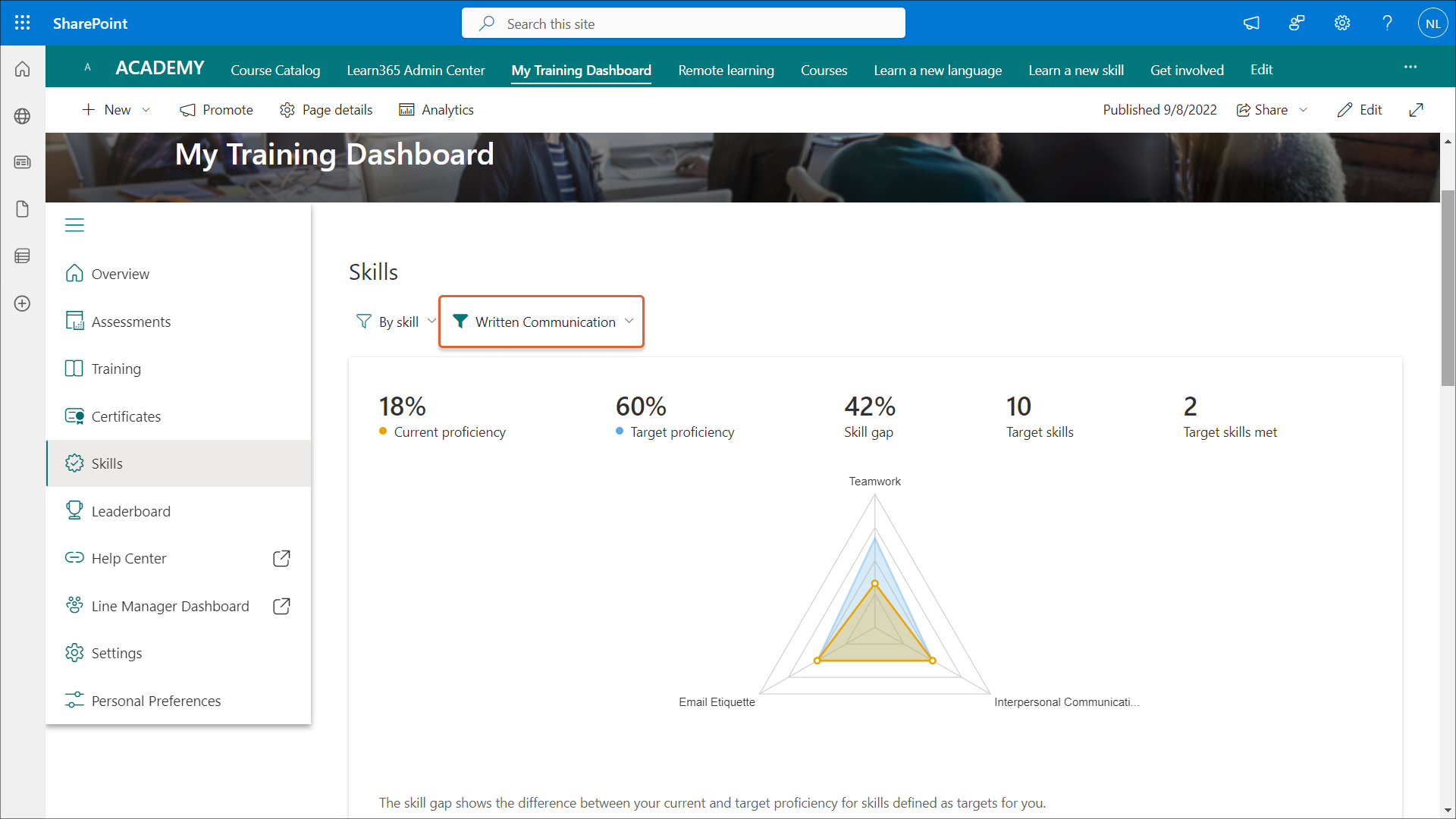Open Help Center external link icon

(x=281, y=559)
